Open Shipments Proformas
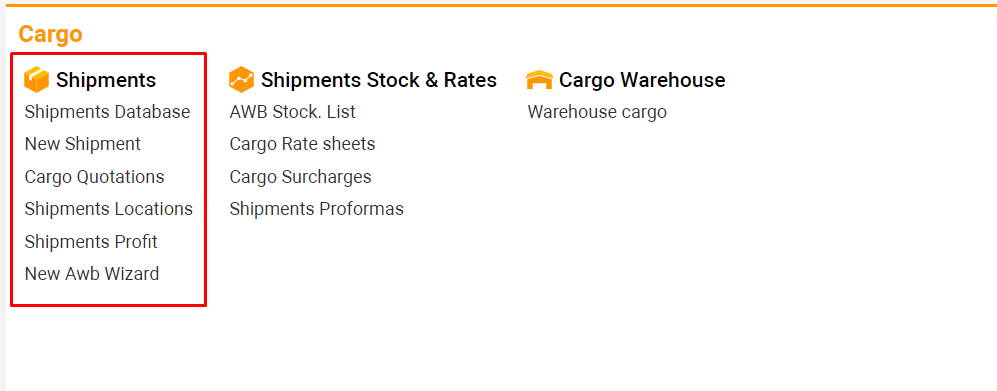The image size is (997, 391). [317, 209]
